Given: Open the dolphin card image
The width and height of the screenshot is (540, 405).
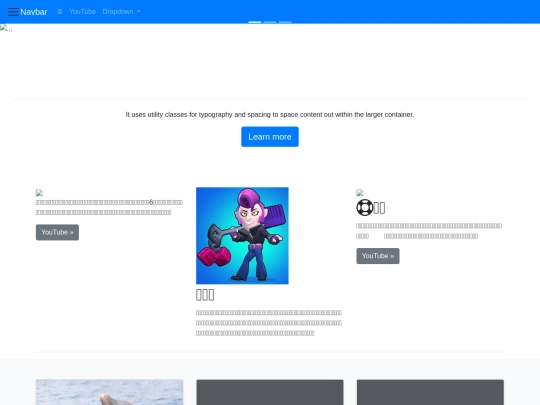Looking at the screenshot, I should (x=110, y=392).
